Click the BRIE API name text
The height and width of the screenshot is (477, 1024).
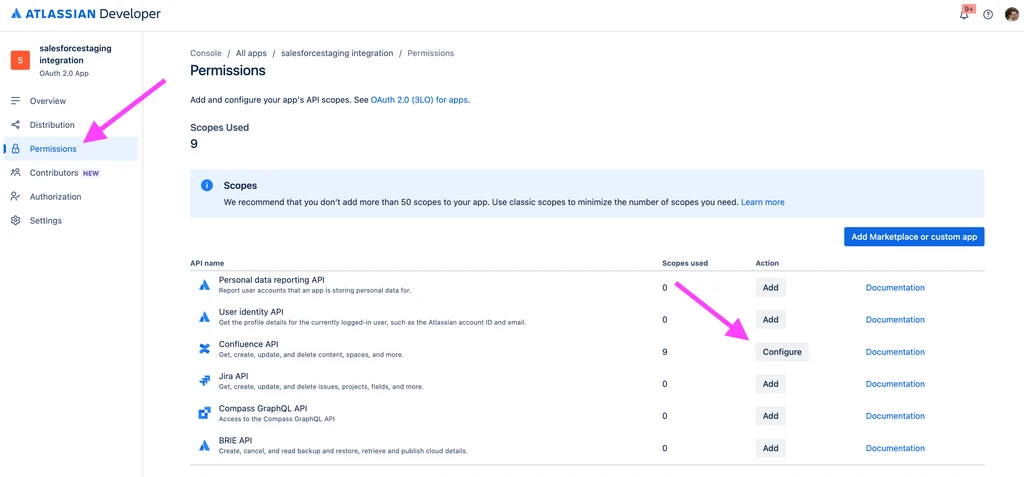coord(235,440)
